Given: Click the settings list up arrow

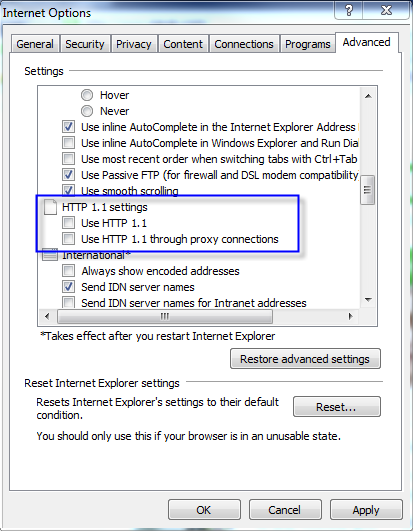Looking at the screenshot, I should pos(368,96).
